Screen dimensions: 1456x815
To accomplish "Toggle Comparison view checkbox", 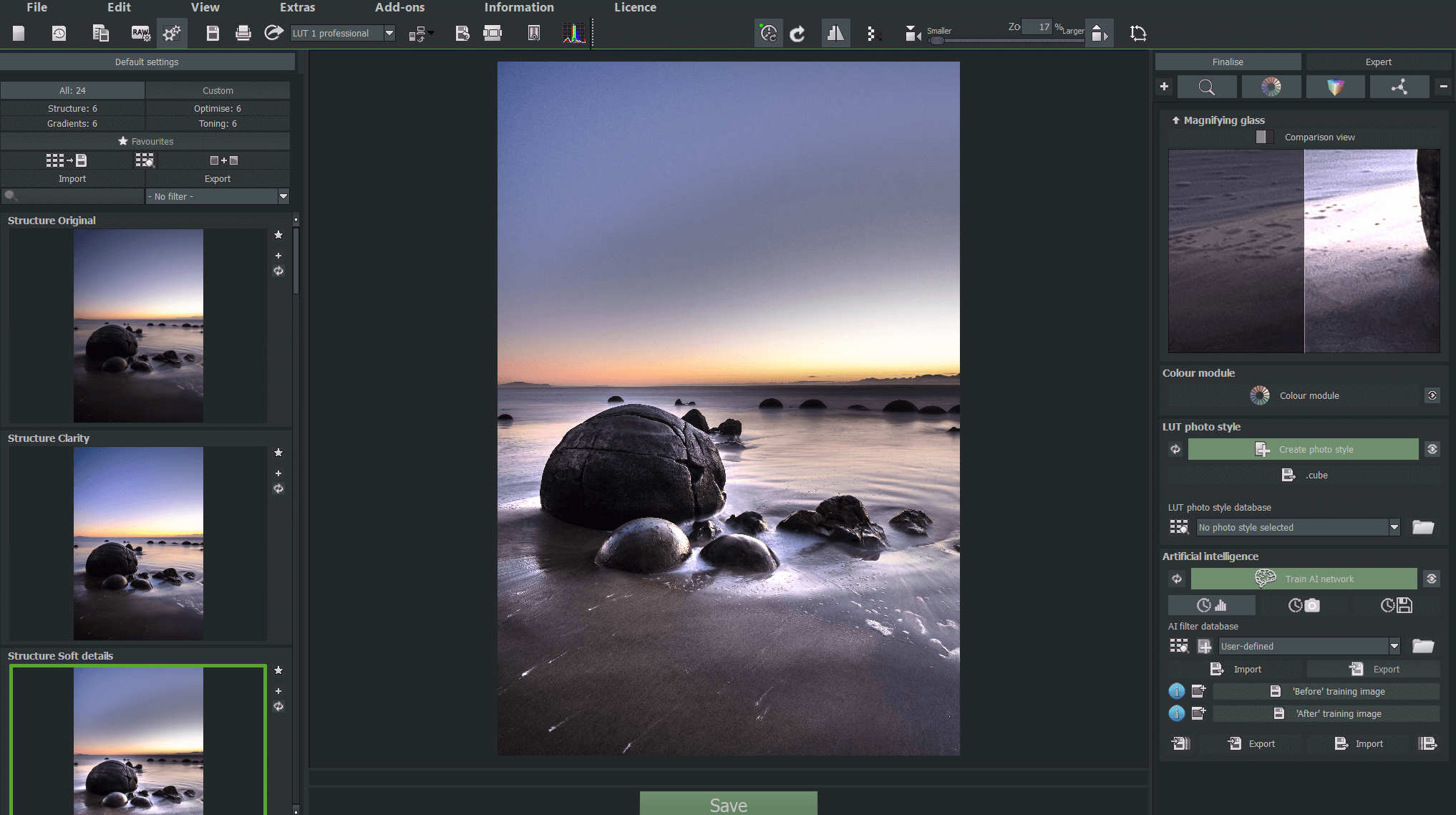I will [1263, 137].
